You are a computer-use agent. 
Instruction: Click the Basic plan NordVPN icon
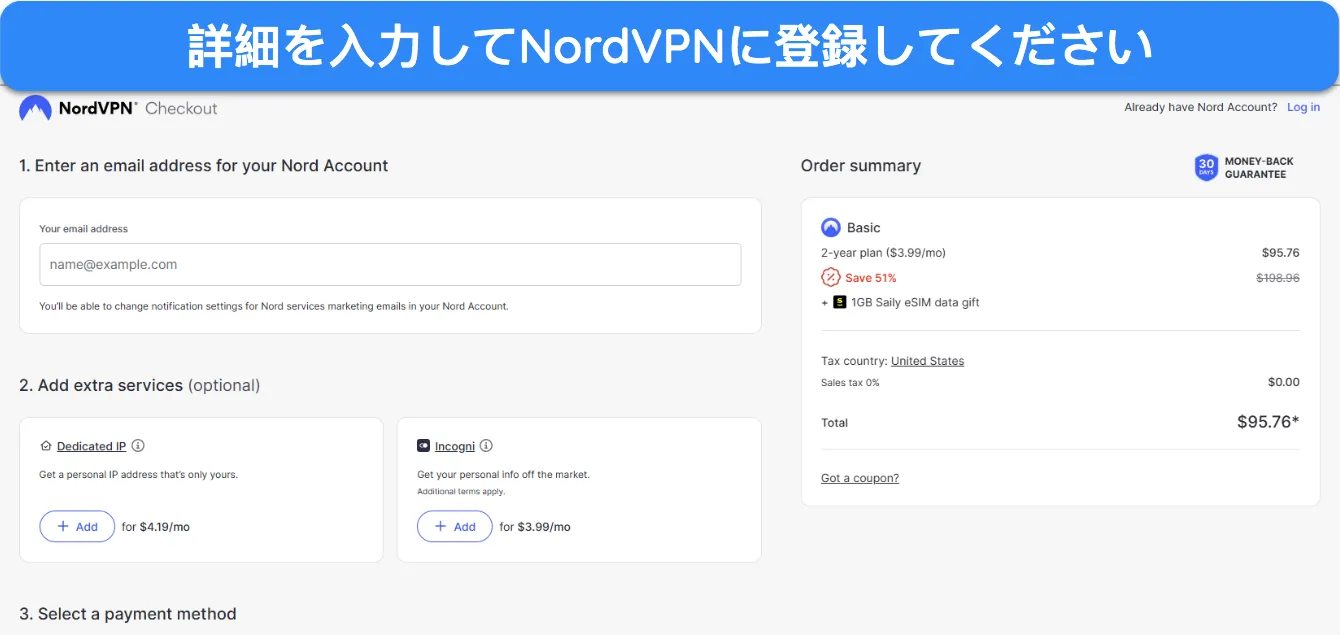(830, 228)
